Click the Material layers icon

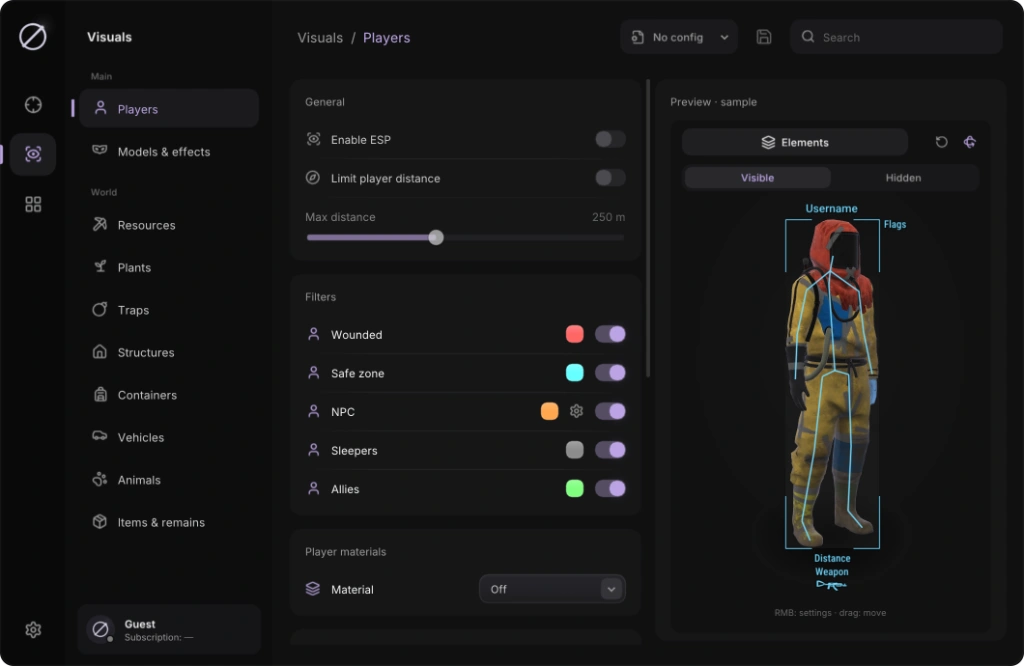coord(313,589)
